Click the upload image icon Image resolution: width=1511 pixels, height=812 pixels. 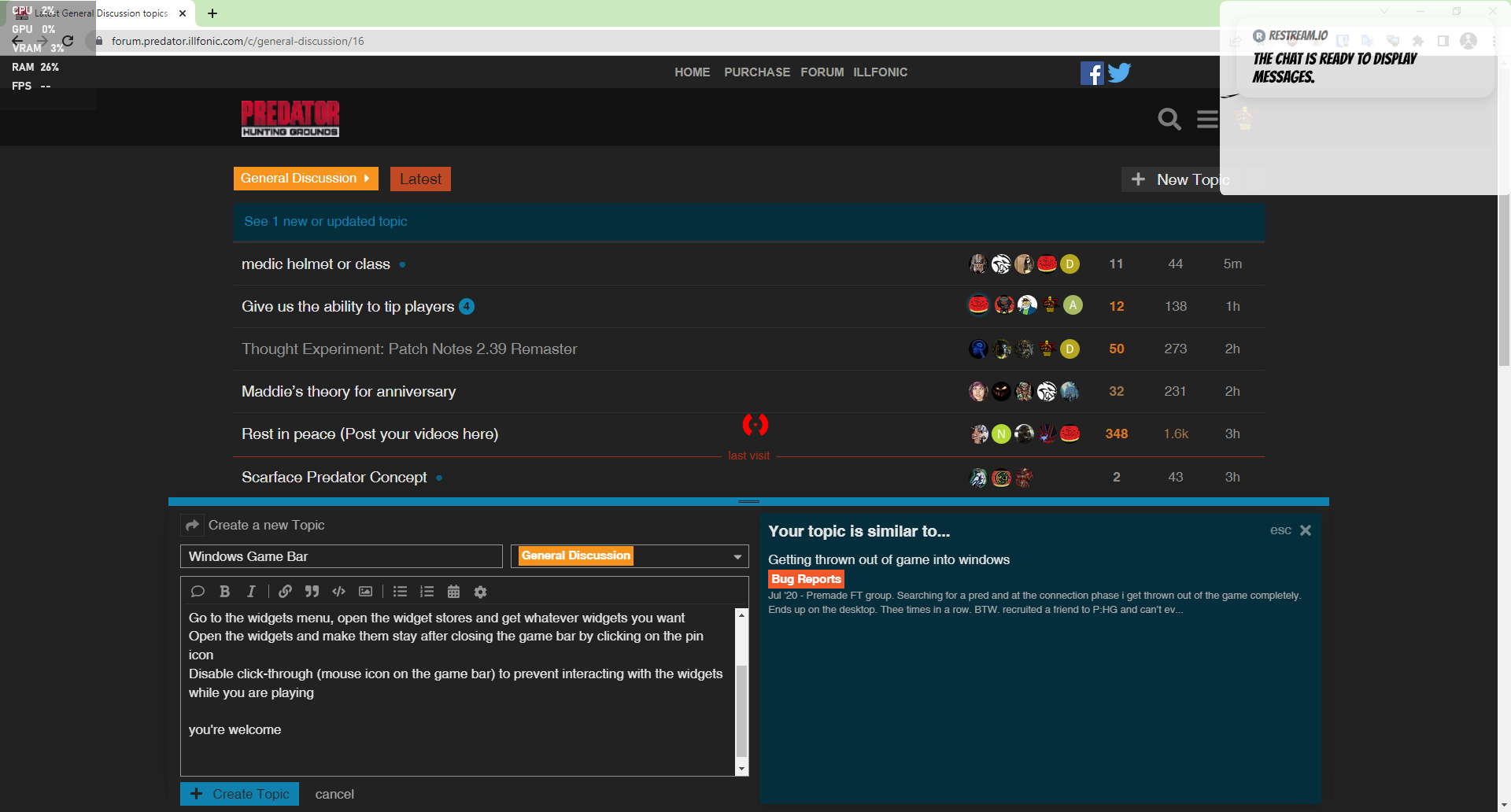365,592
